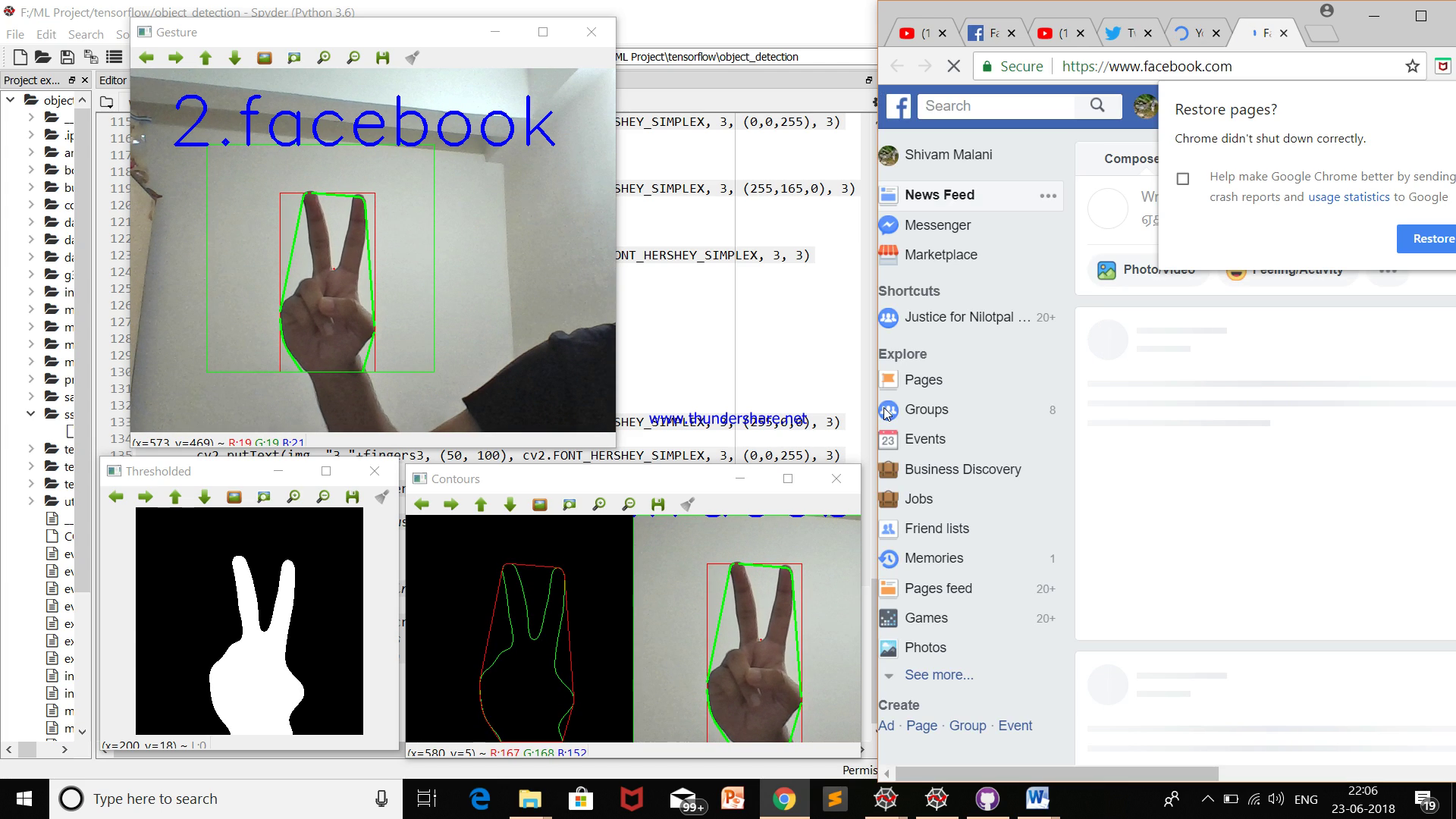Viewport: 1456px width, 819px height.
Task: Open News Feed options ellipsis
Action: (1048, 196)
